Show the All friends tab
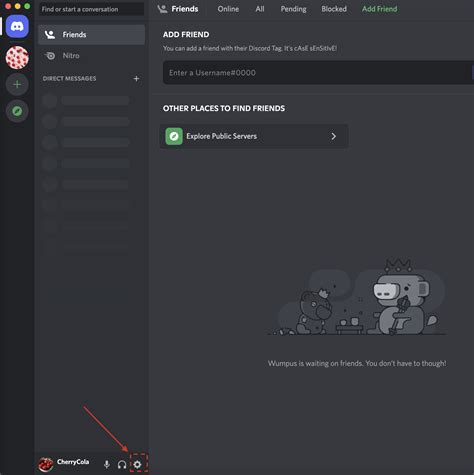The image size is (474, 475). 260,9
